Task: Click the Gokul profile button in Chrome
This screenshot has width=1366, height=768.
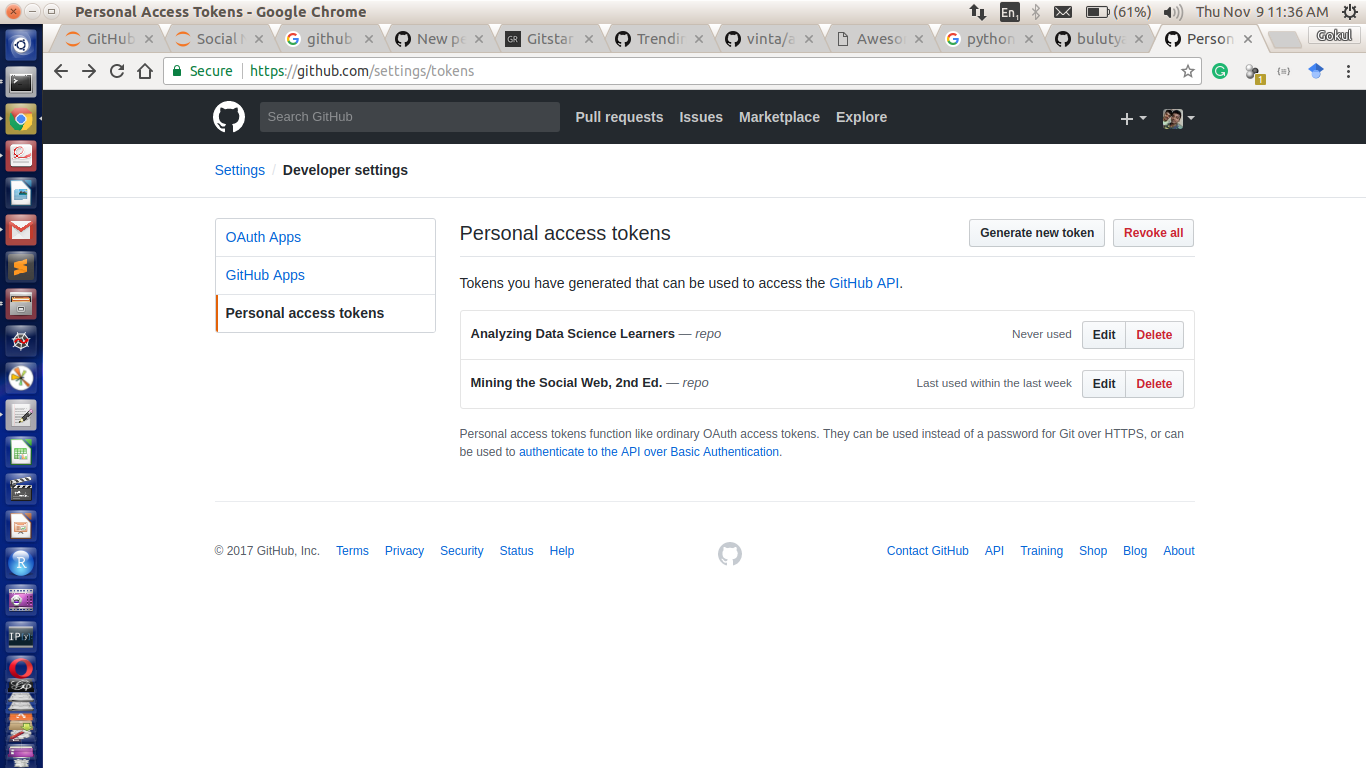Action: pos(1335,35)
